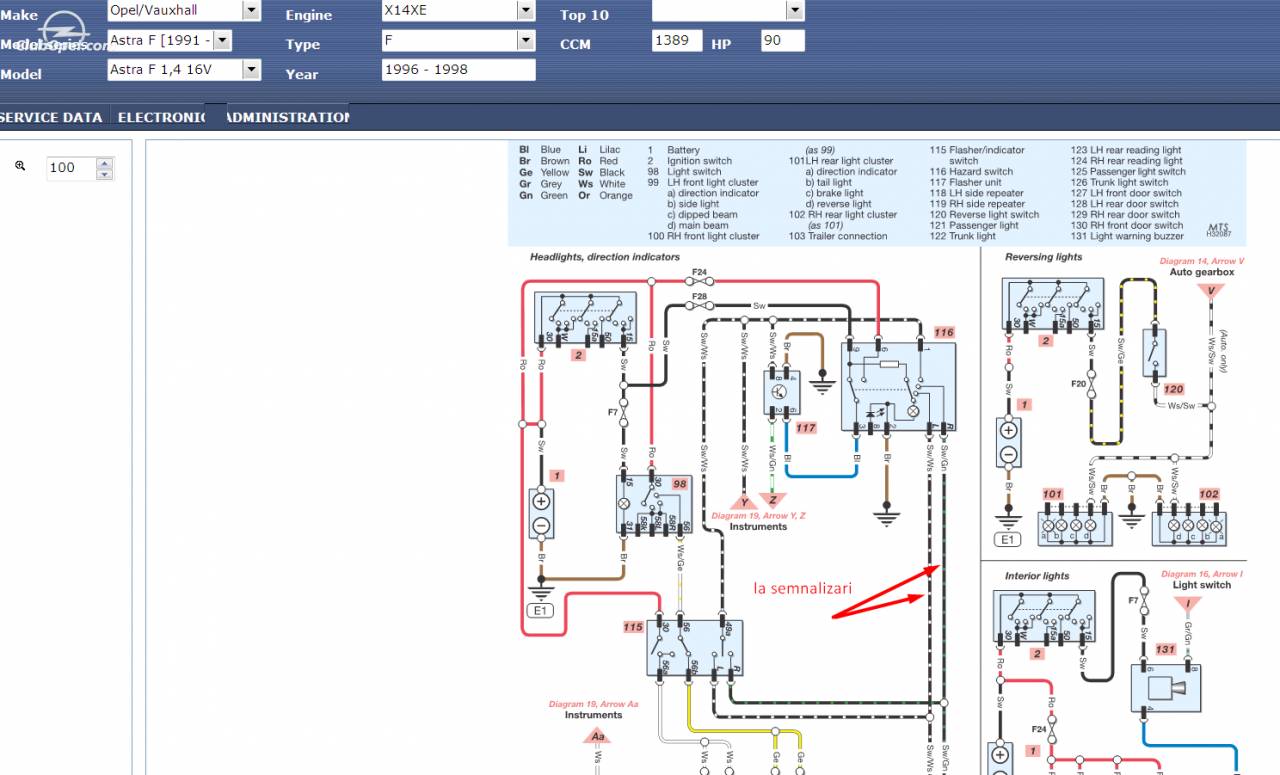
Task: Click 'Diagram 19, Arrow Y, Z' reference text
Action: (x=758, y=516)
